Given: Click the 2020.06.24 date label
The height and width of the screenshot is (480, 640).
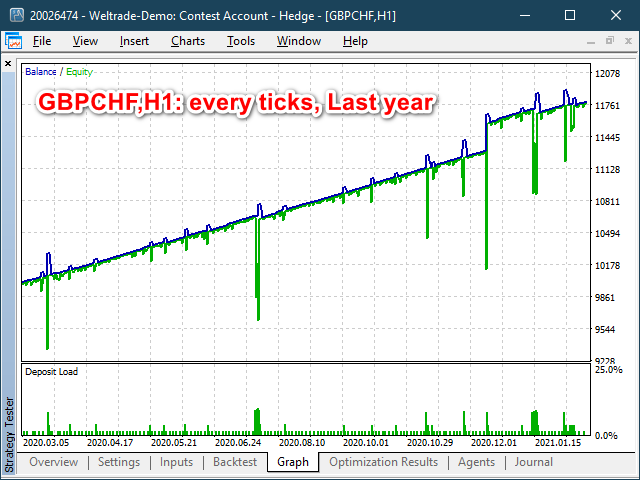Looking at the screenshot, I should 238,442.
